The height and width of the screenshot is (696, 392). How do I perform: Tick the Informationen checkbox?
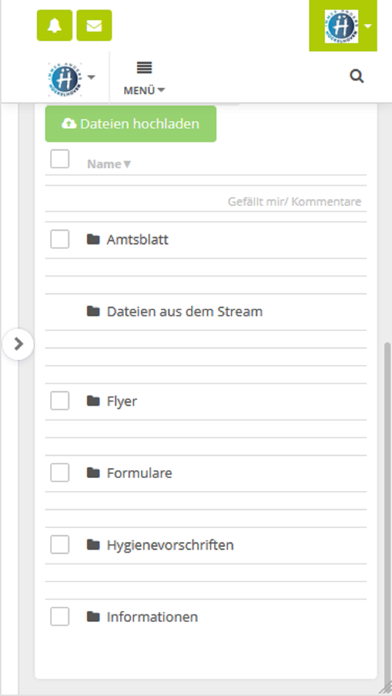[59, 617]
